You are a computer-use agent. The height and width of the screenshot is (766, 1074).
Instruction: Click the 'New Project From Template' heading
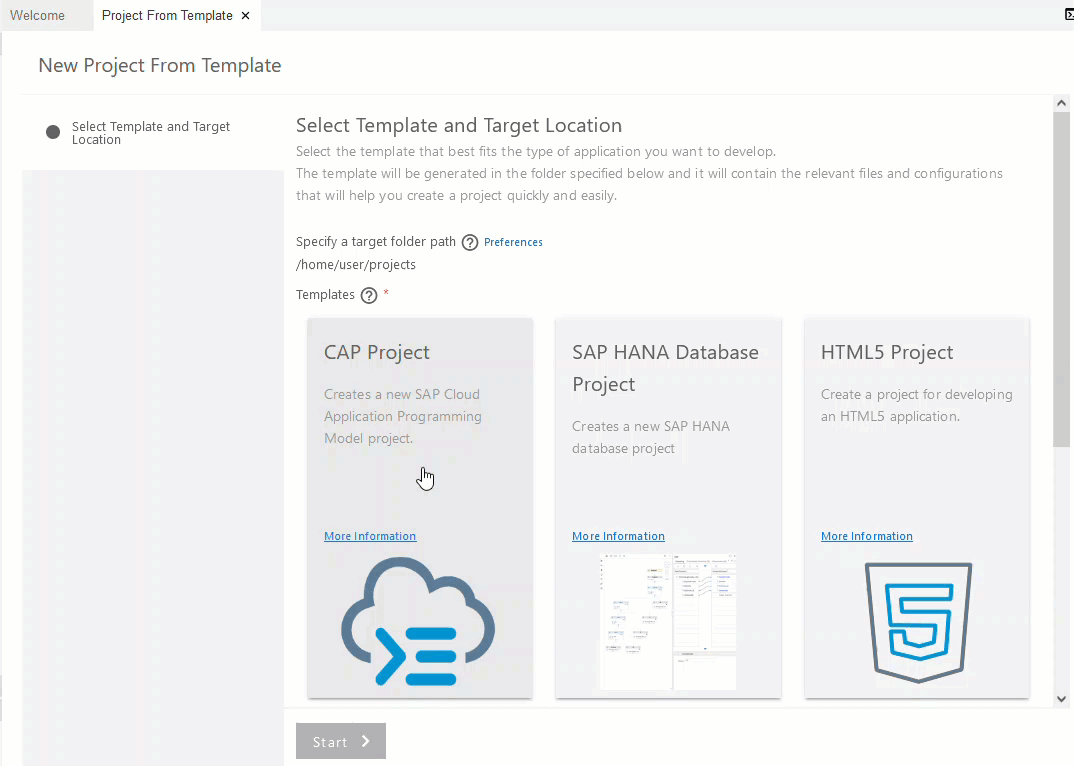[160, 65]
